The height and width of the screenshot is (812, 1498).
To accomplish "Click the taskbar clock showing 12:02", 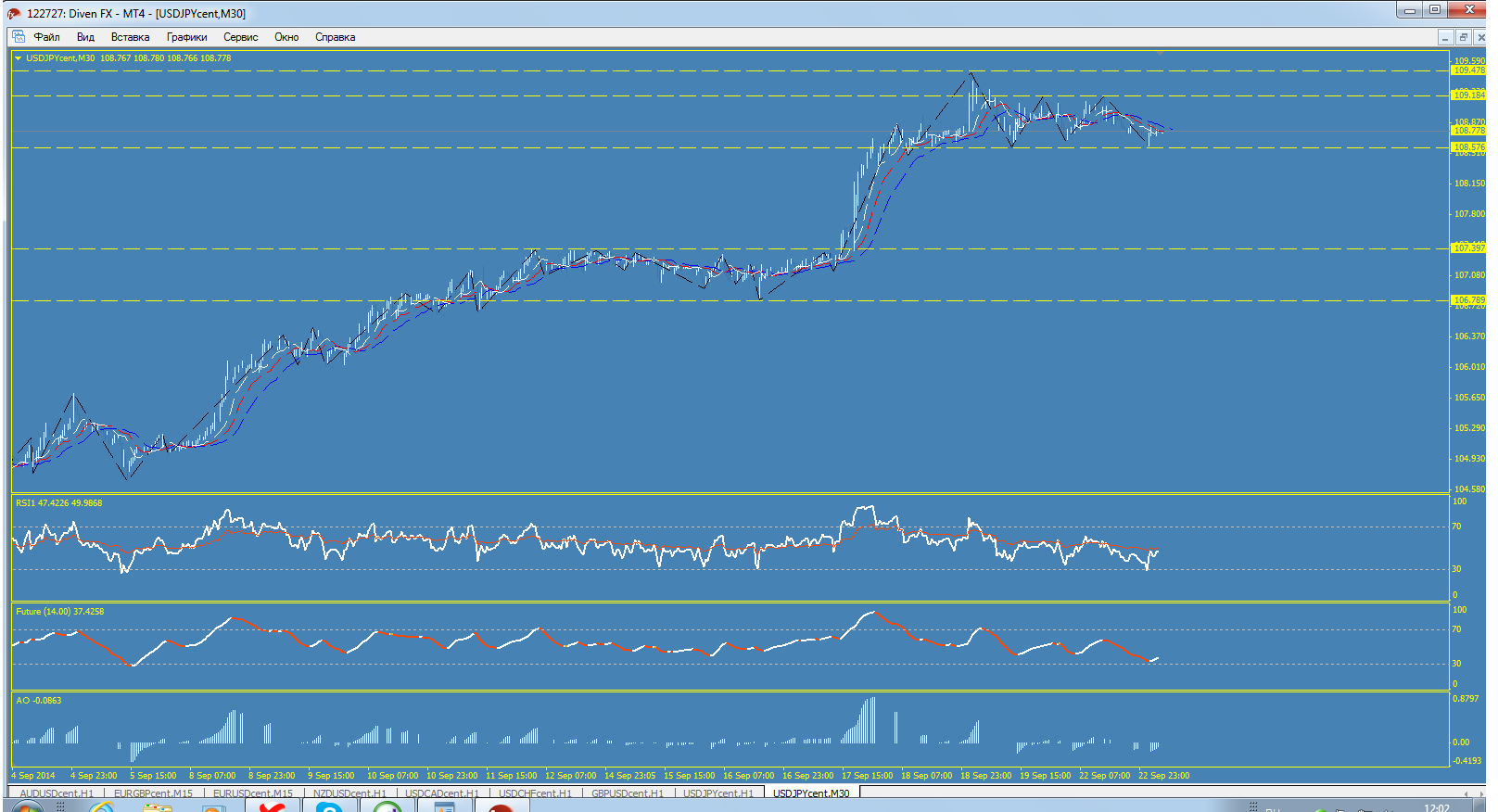I will 1436,808.
